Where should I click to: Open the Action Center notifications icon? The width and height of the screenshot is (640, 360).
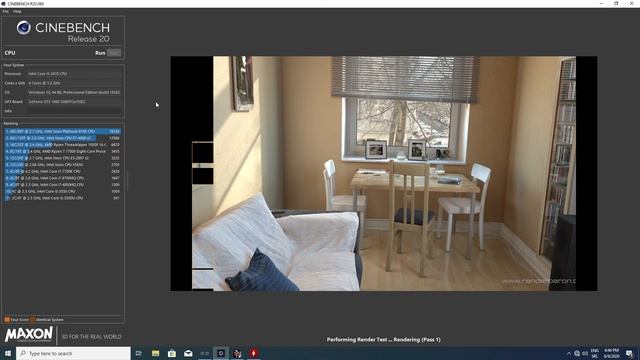coord(629,353)
